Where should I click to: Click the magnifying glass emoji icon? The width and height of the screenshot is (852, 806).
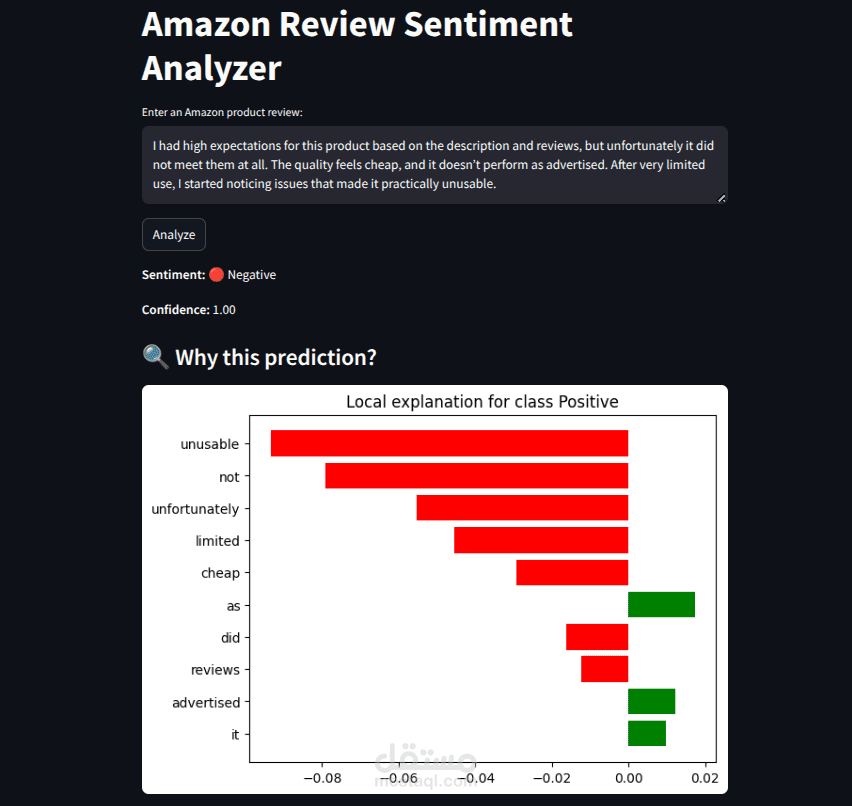click(x=155, y=358)
